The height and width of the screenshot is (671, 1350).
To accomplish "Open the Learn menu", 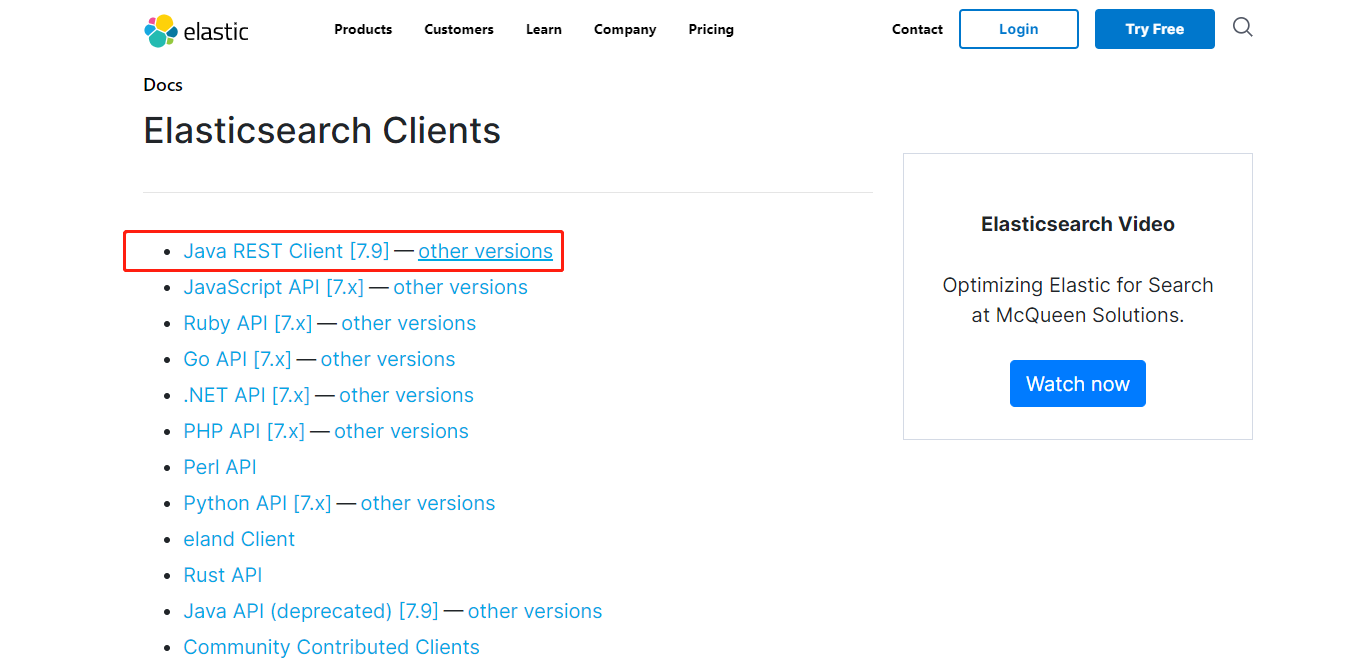I will [544, 29].
